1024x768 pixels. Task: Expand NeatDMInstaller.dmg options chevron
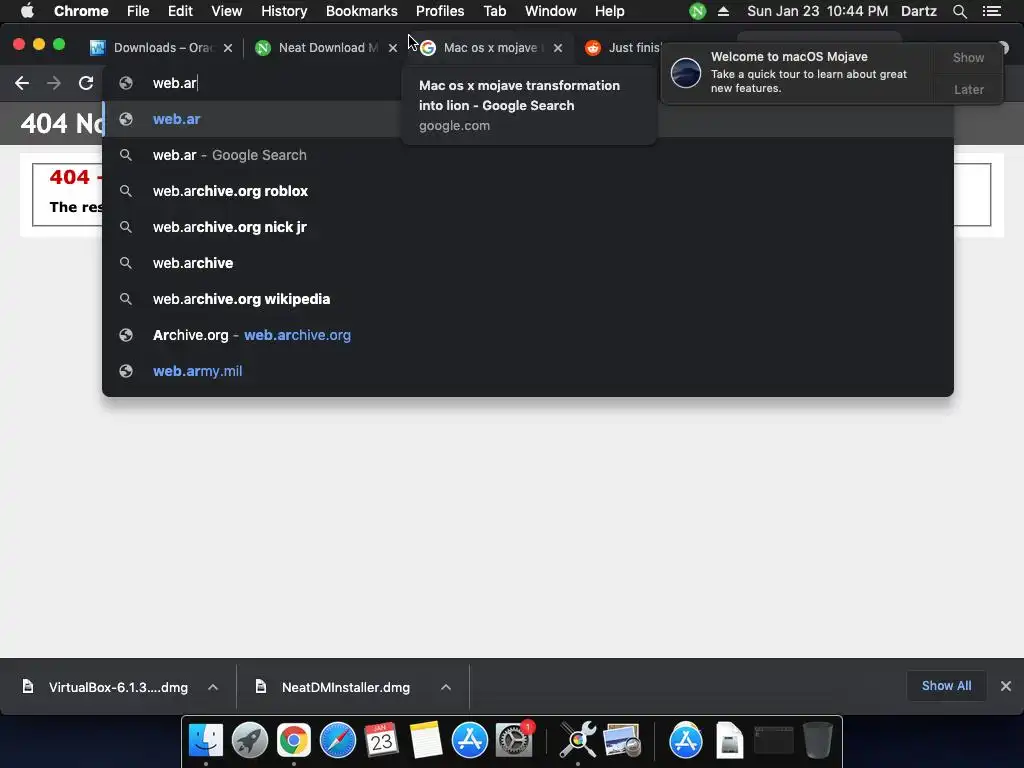pyautogui.click(x=445, y=687)
